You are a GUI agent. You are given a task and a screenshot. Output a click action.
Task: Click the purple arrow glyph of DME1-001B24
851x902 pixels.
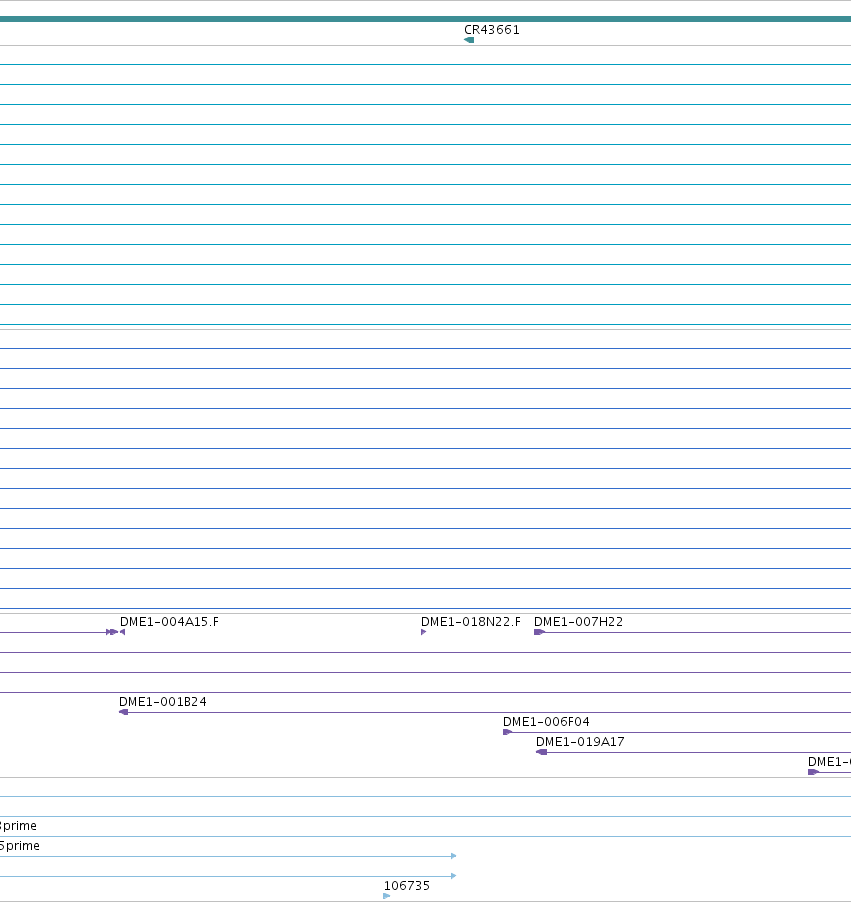coord(123,712)
